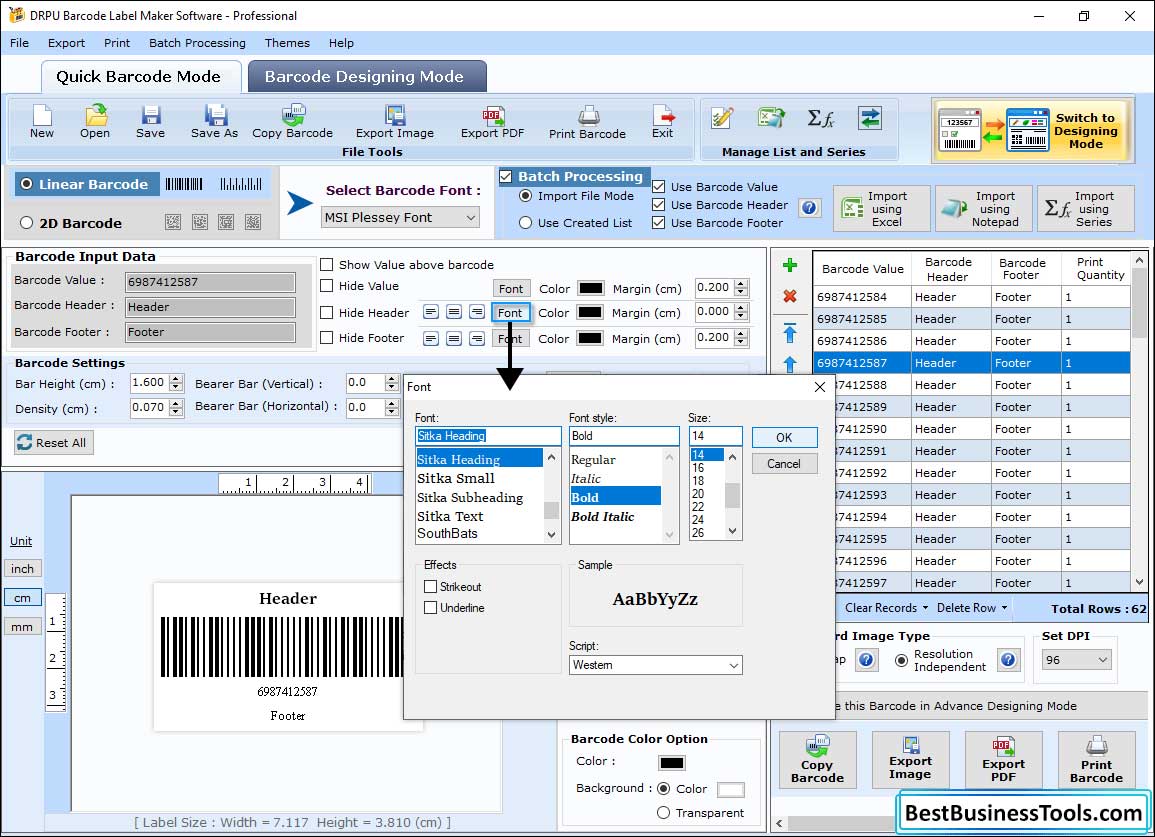Open the Help menu
The width and height of the screenshot is (1155, 837).
341,43
